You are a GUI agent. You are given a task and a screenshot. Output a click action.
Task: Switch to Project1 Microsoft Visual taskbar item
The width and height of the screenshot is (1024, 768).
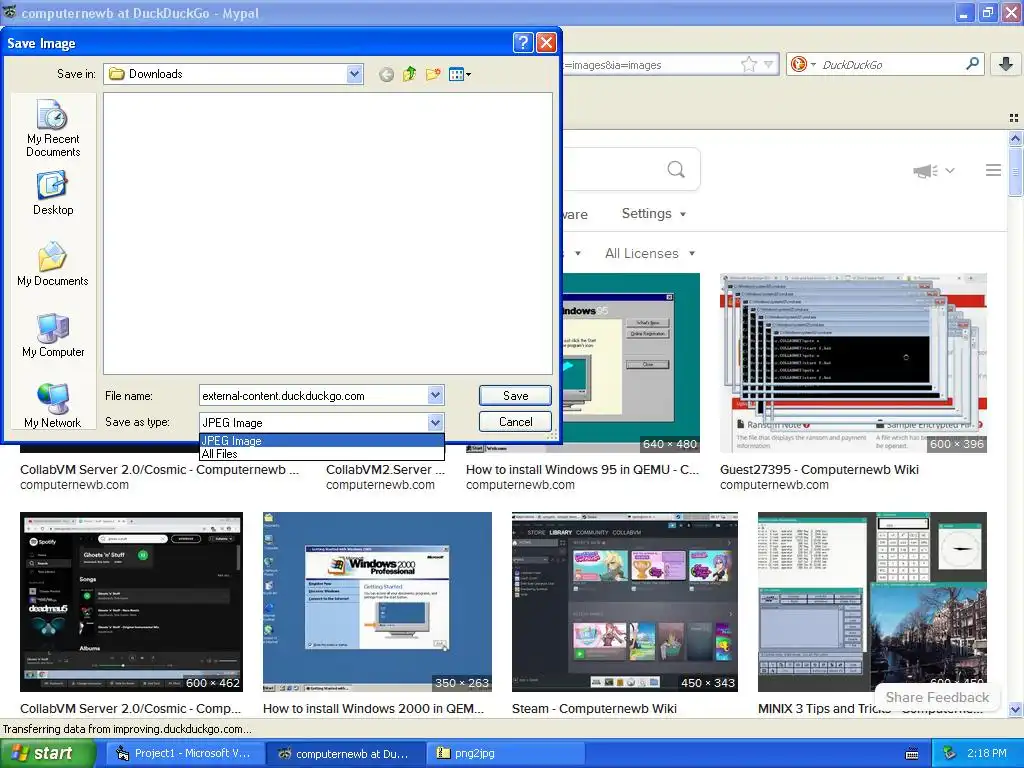pos(185,754)
